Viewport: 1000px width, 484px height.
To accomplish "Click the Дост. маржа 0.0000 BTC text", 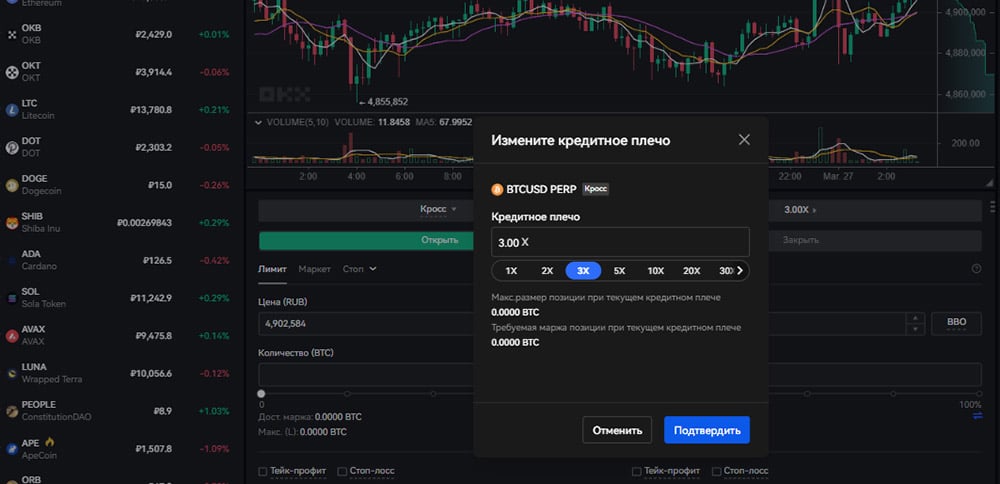I will (x=309, y=417).
